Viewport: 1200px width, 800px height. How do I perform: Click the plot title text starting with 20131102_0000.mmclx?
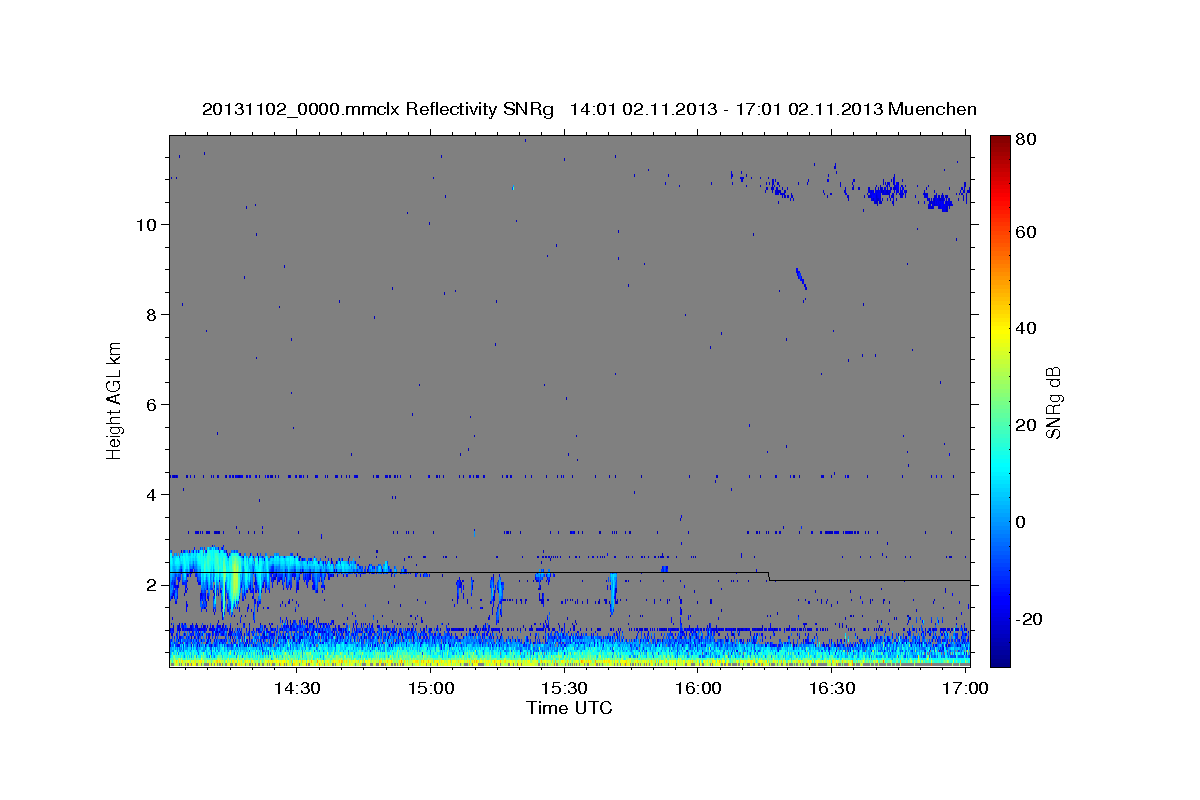point(589,109)
